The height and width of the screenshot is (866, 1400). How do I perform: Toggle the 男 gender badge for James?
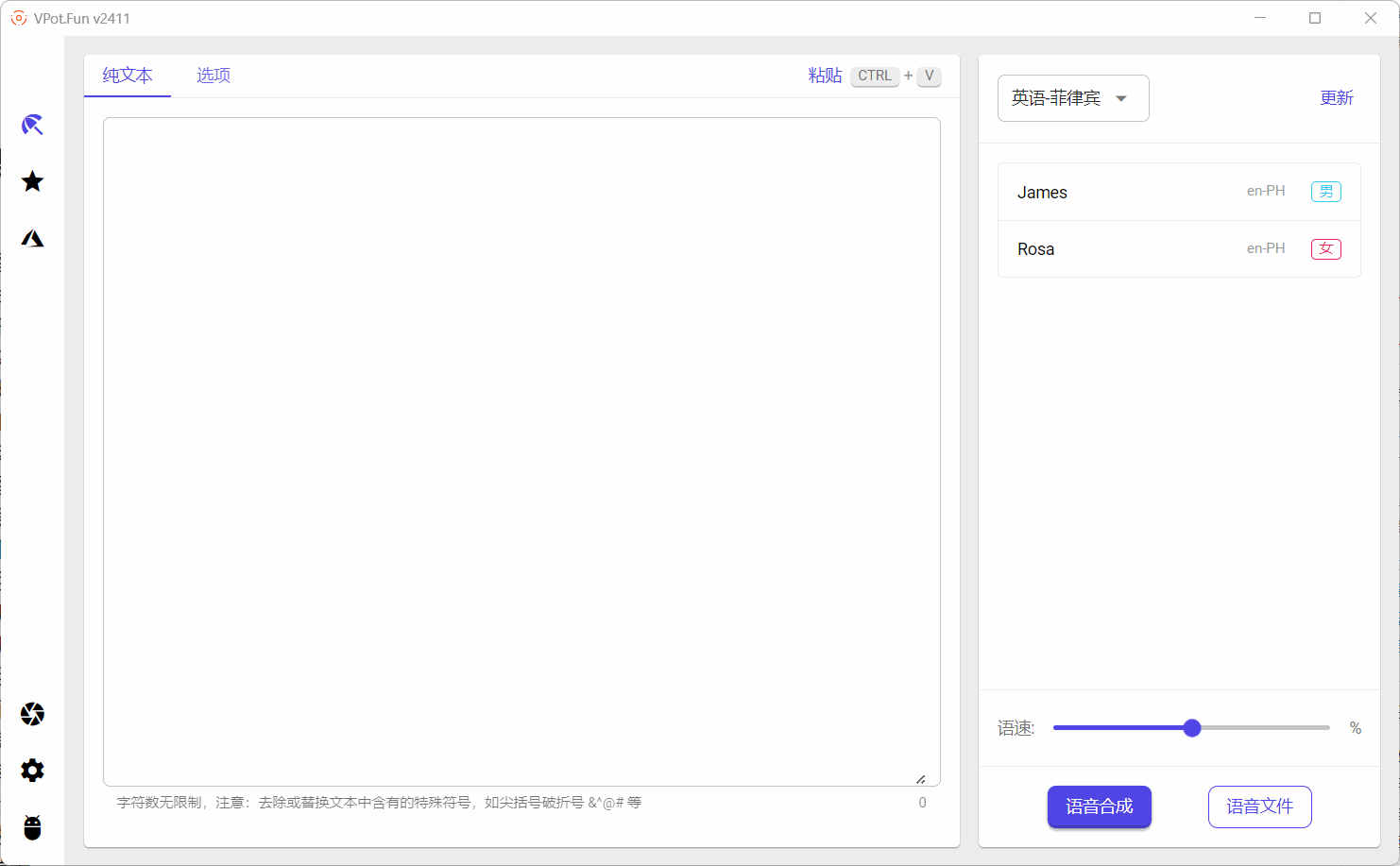(x=1325, y=191)
